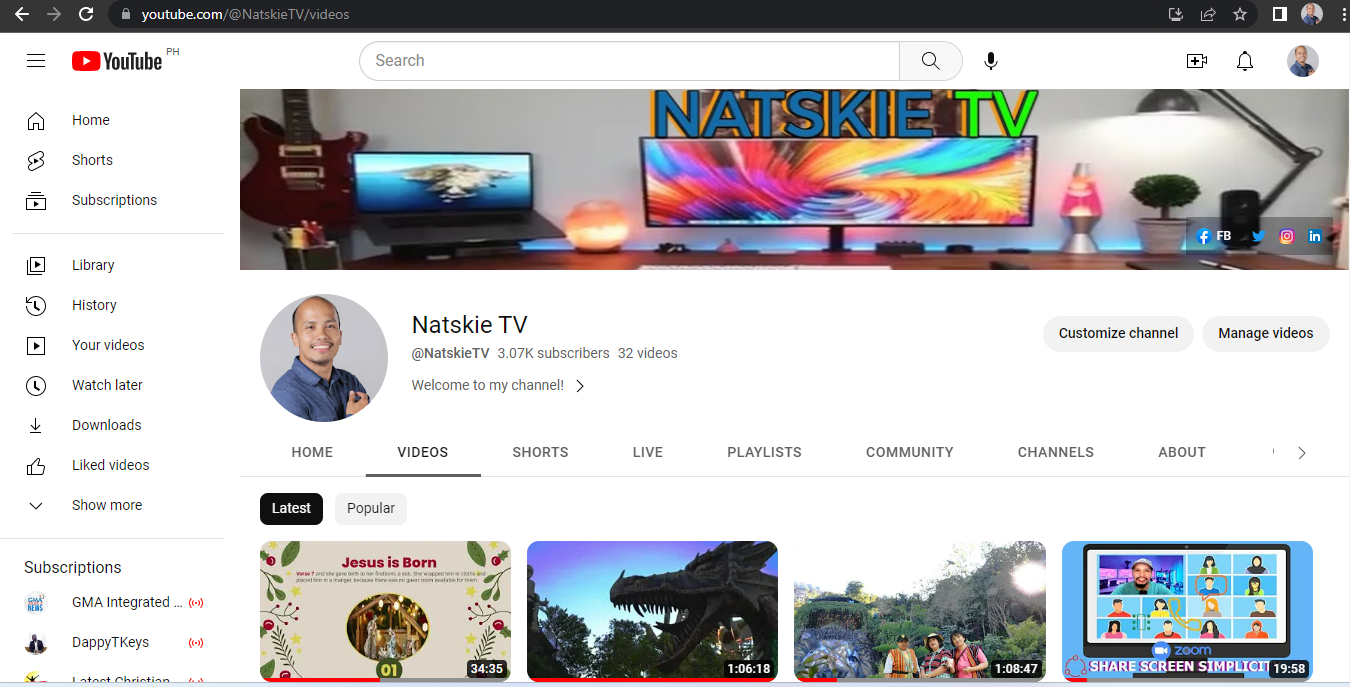Viewport: 1350px width, 687px height.
Task: Open the Jesus is Born video thumbnail
Action: point(385,611)
